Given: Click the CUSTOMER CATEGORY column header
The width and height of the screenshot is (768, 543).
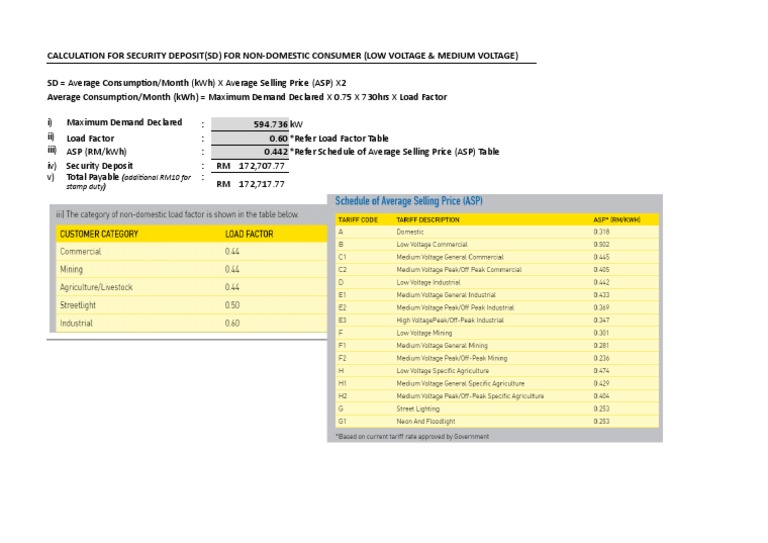Looking at the screenshot, I should 99,234.
